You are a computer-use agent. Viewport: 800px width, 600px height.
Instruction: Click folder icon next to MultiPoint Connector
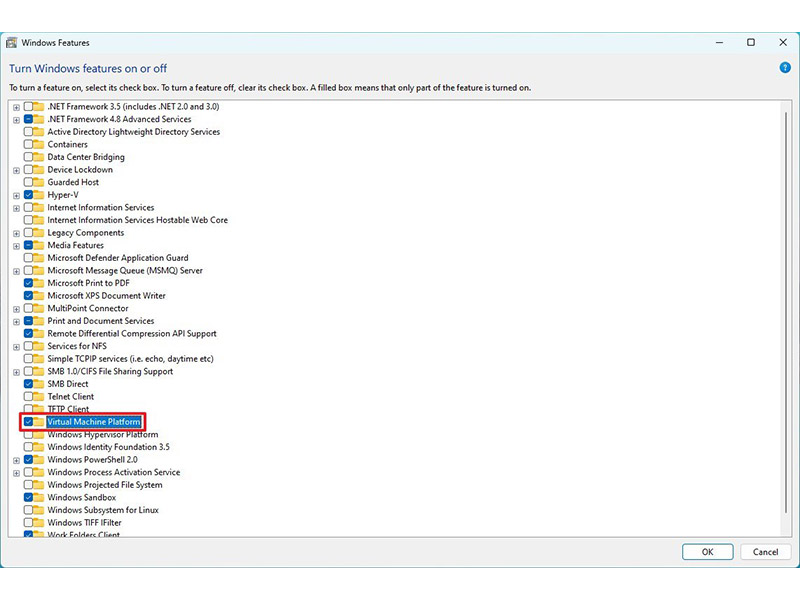[x=39, y=308]
